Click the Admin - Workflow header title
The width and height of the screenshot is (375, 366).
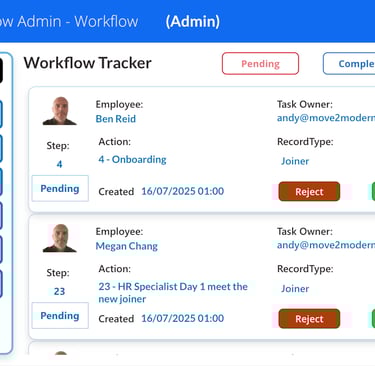pyautogui.click(x=69, y=21)
